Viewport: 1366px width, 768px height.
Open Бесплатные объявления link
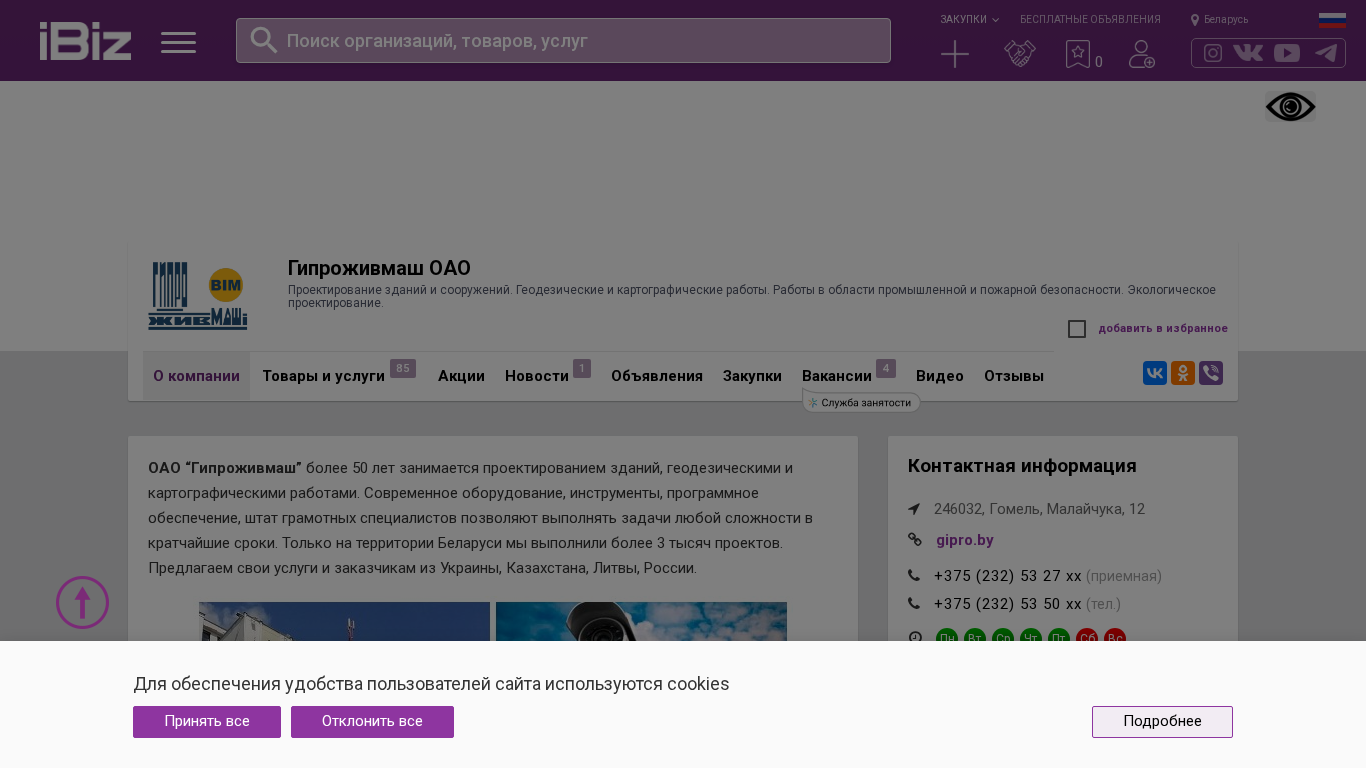pyautogui.click(x=1090, y=19)
